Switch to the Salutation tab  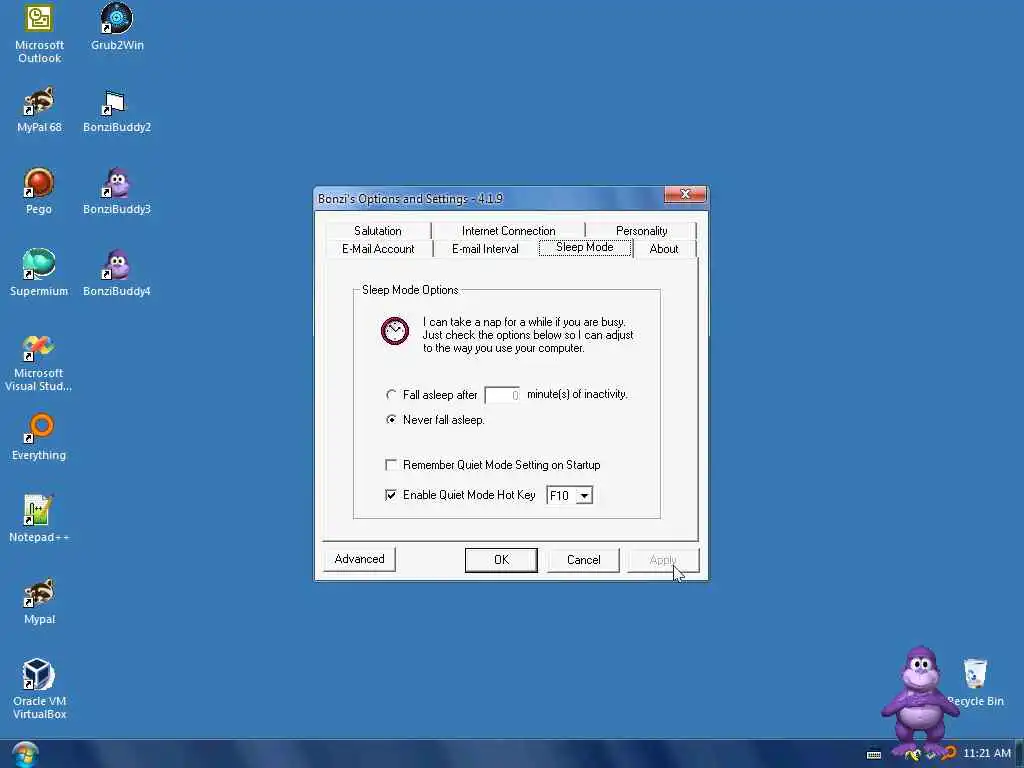point(377,231)
